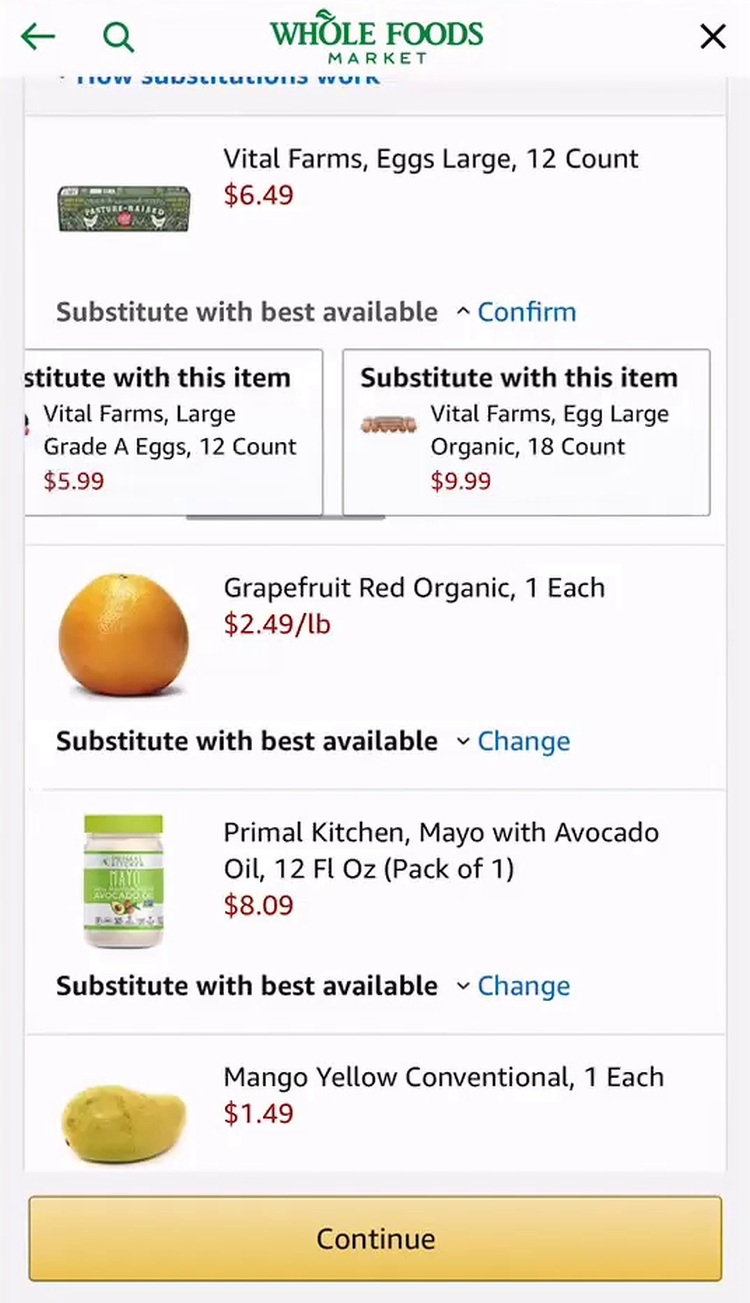Open the How substitutions work link
This screenshot has width=750, height=1303.
pyautogui.click(x=228, y=78)
